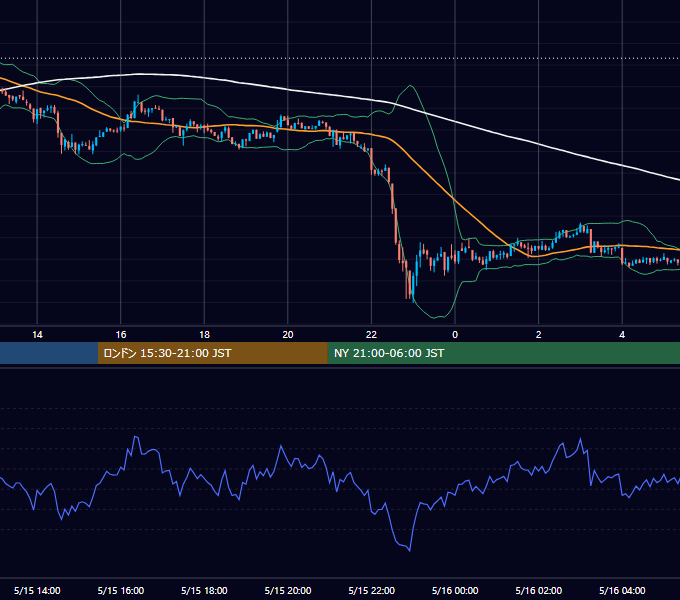Click the 20 hour label on price chart axis
The height and width of the screenshot is (600, 680).
pos(288,335)
